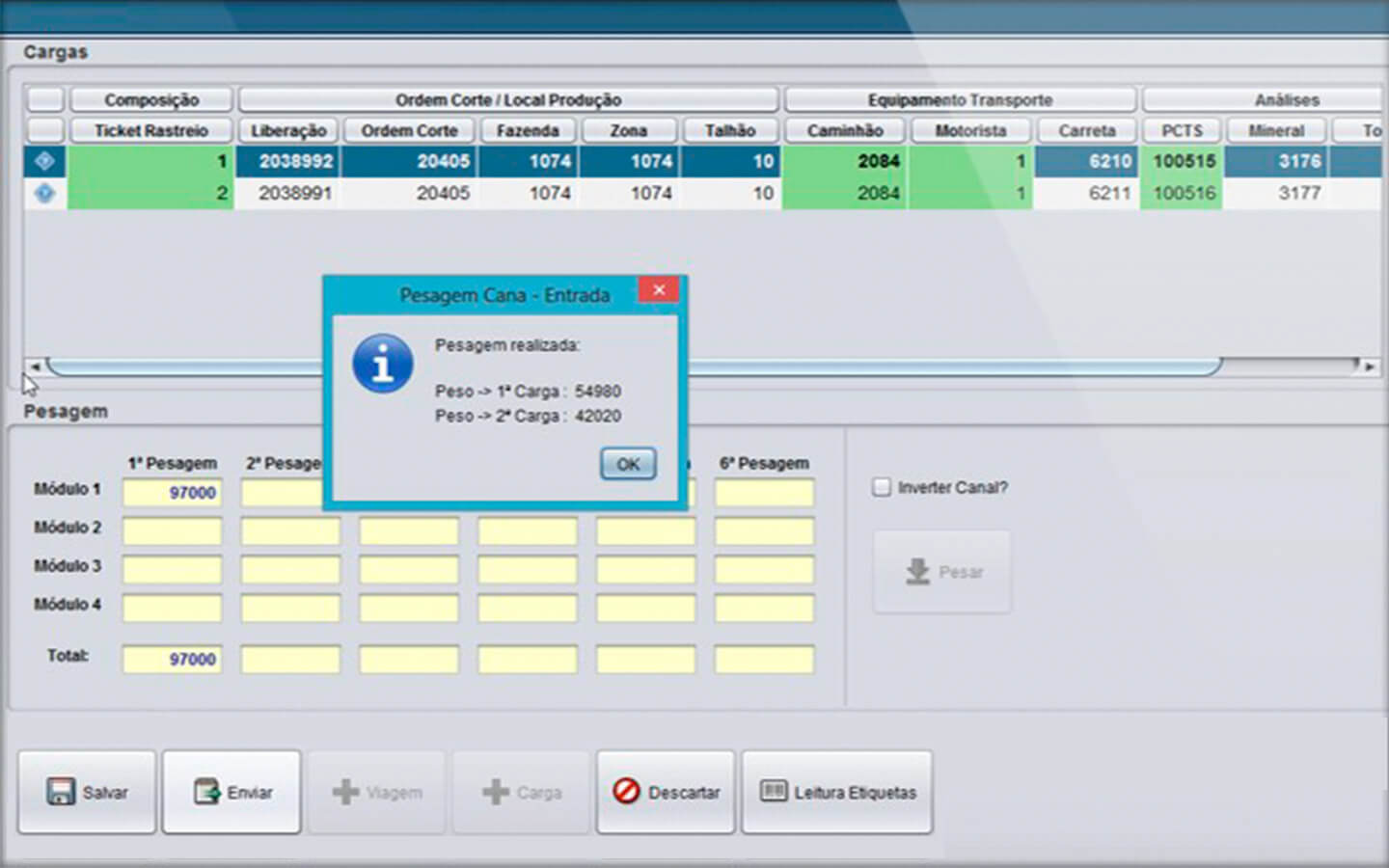Screen dimensions: 1389x868
Task: Click the first row's blue diamond icon
Action: (x=44, y=161)
